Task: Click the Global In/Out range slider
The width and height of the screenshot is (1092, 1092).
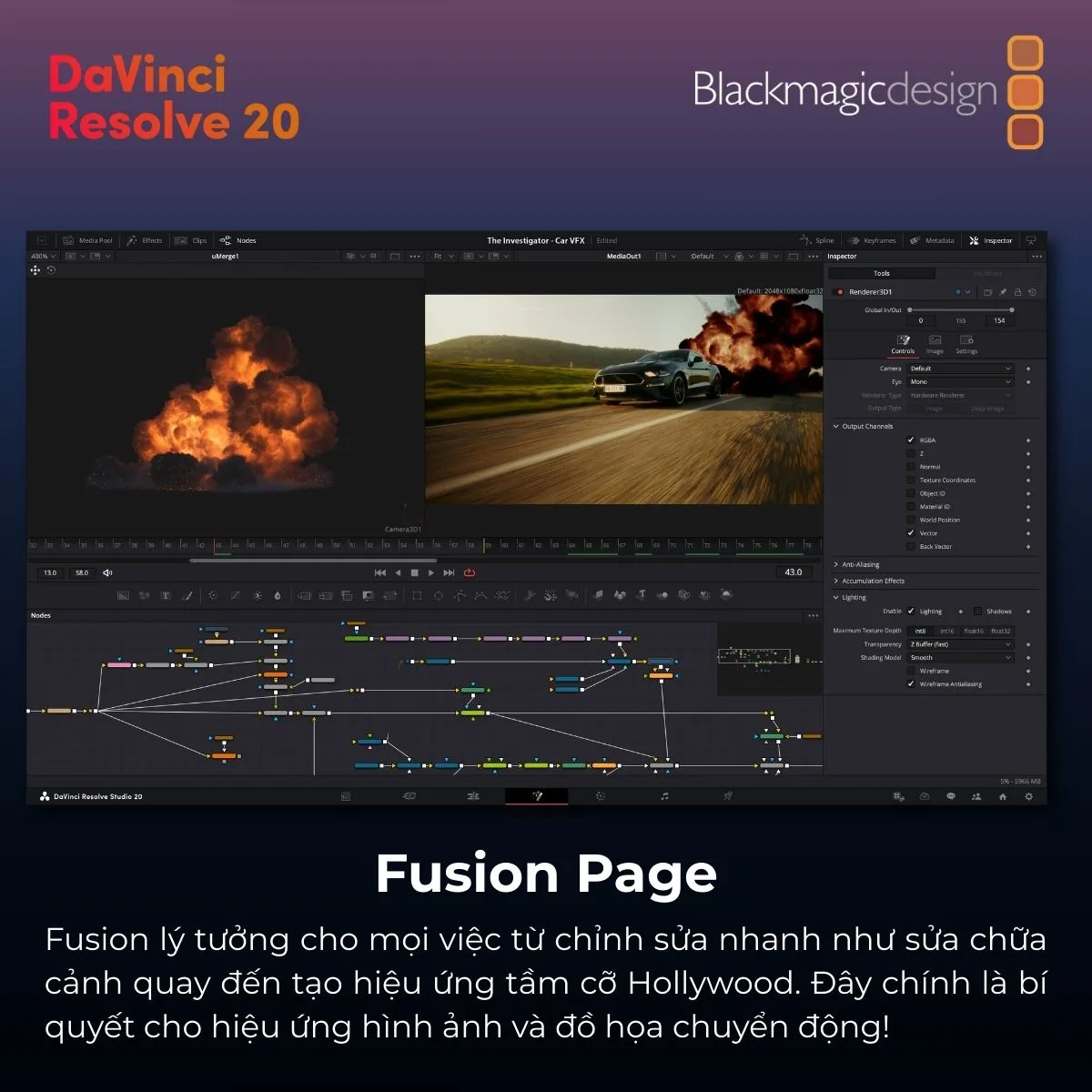Action: click(960, 310)
